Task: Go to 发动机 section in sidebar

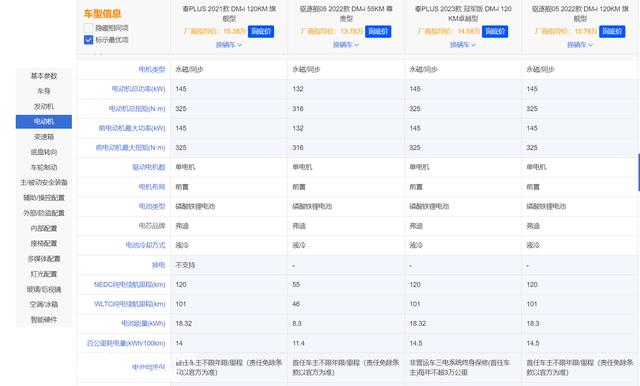Action: coord(44,106)
